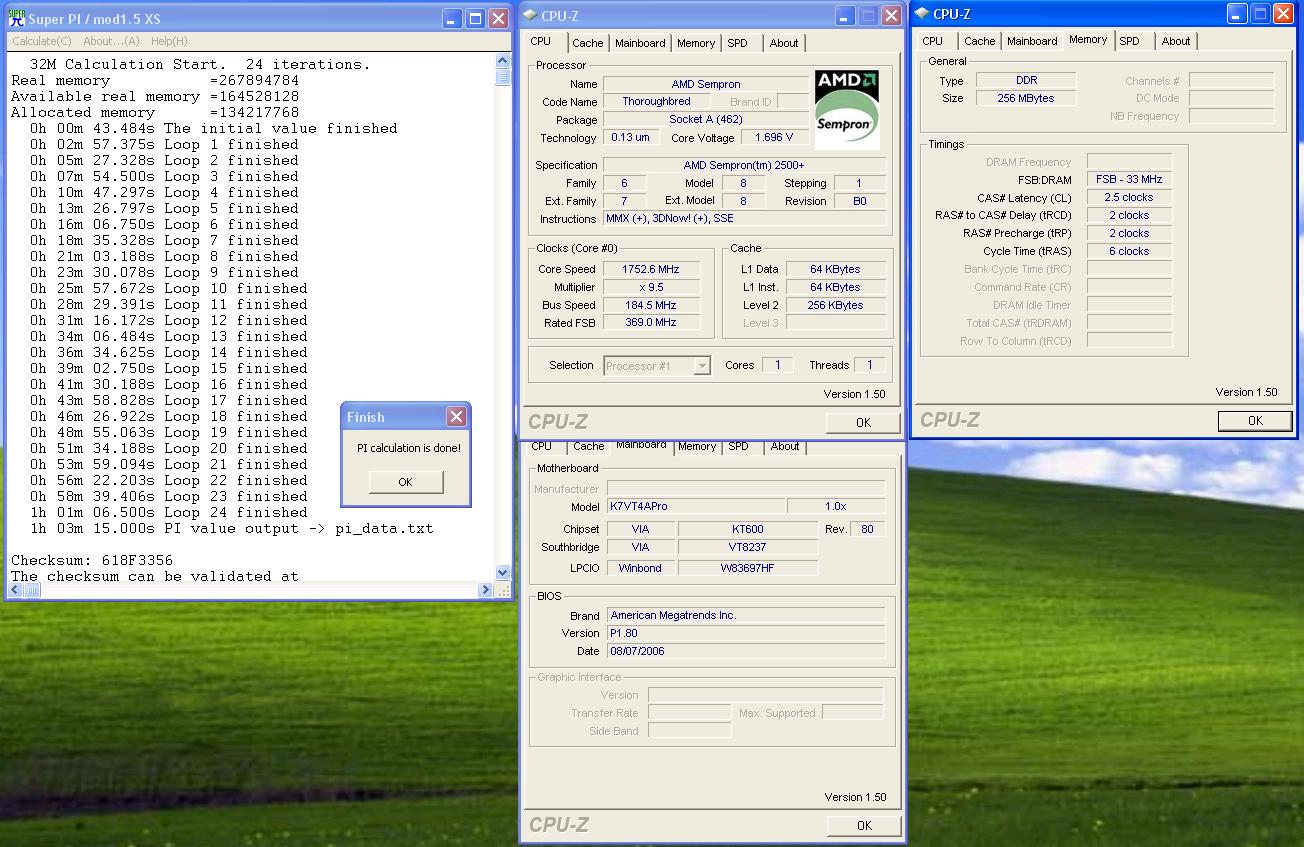Click the motherboard Model field K7VT4APro

pyautogui.click(x=695, y=507)
